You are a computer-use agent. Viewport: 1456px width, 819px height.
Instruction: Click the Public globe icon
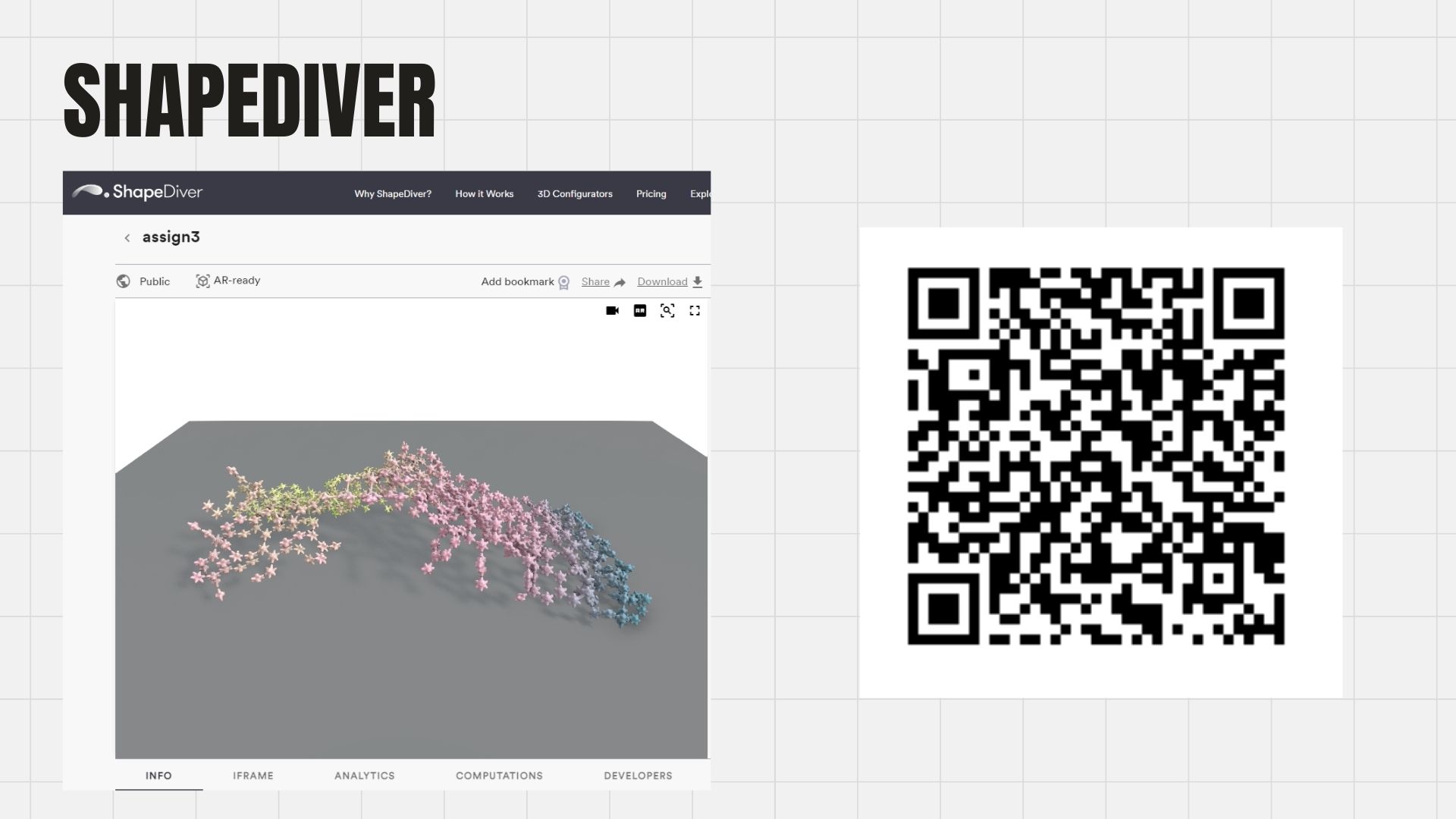tap(124, 281)
